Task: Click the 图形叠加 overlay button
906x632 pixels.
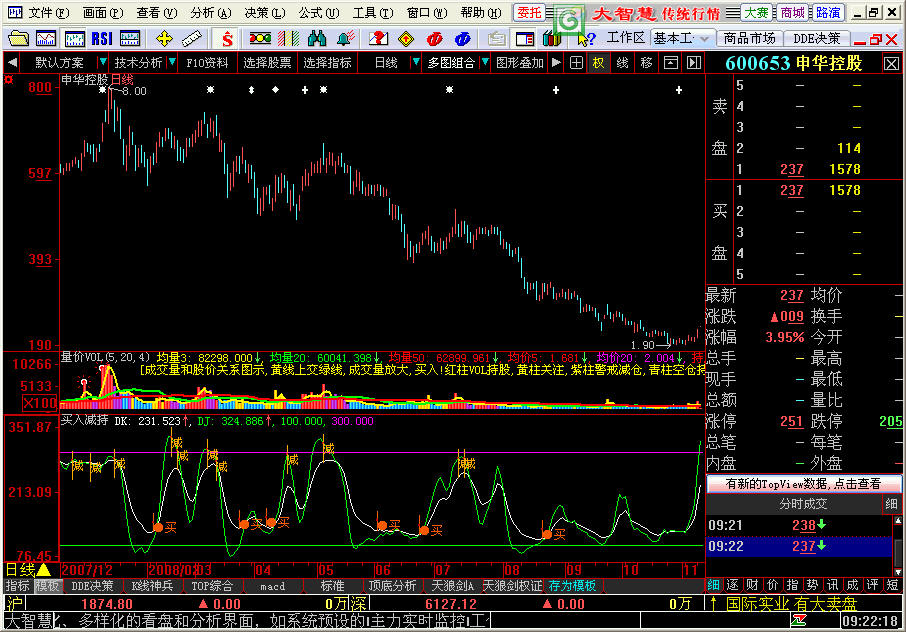Action: tap(519, 62)
